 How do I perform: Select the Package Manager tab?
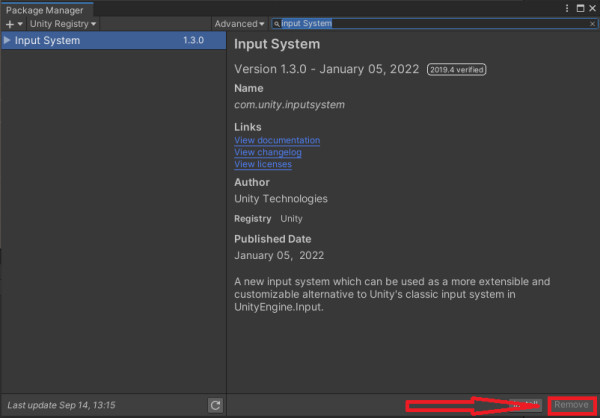(47, 10)
